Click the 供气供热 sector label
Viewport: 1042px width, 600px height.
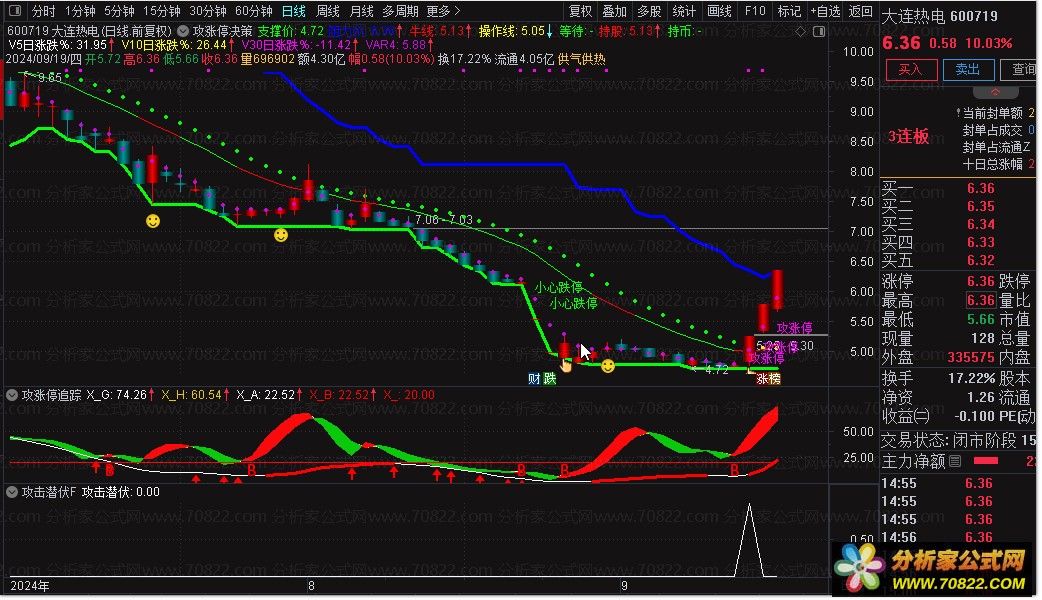(x=581, y=59)
